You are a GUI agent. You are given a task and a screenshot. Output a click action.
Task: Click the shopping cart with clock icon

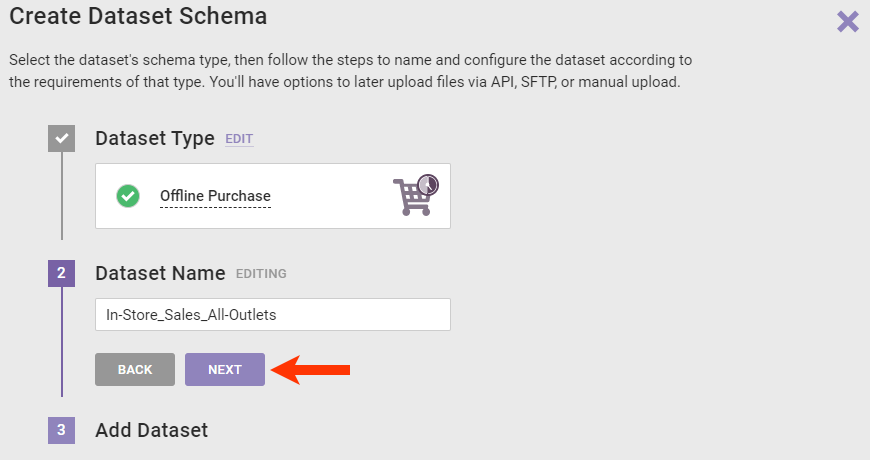coord(416,196)
